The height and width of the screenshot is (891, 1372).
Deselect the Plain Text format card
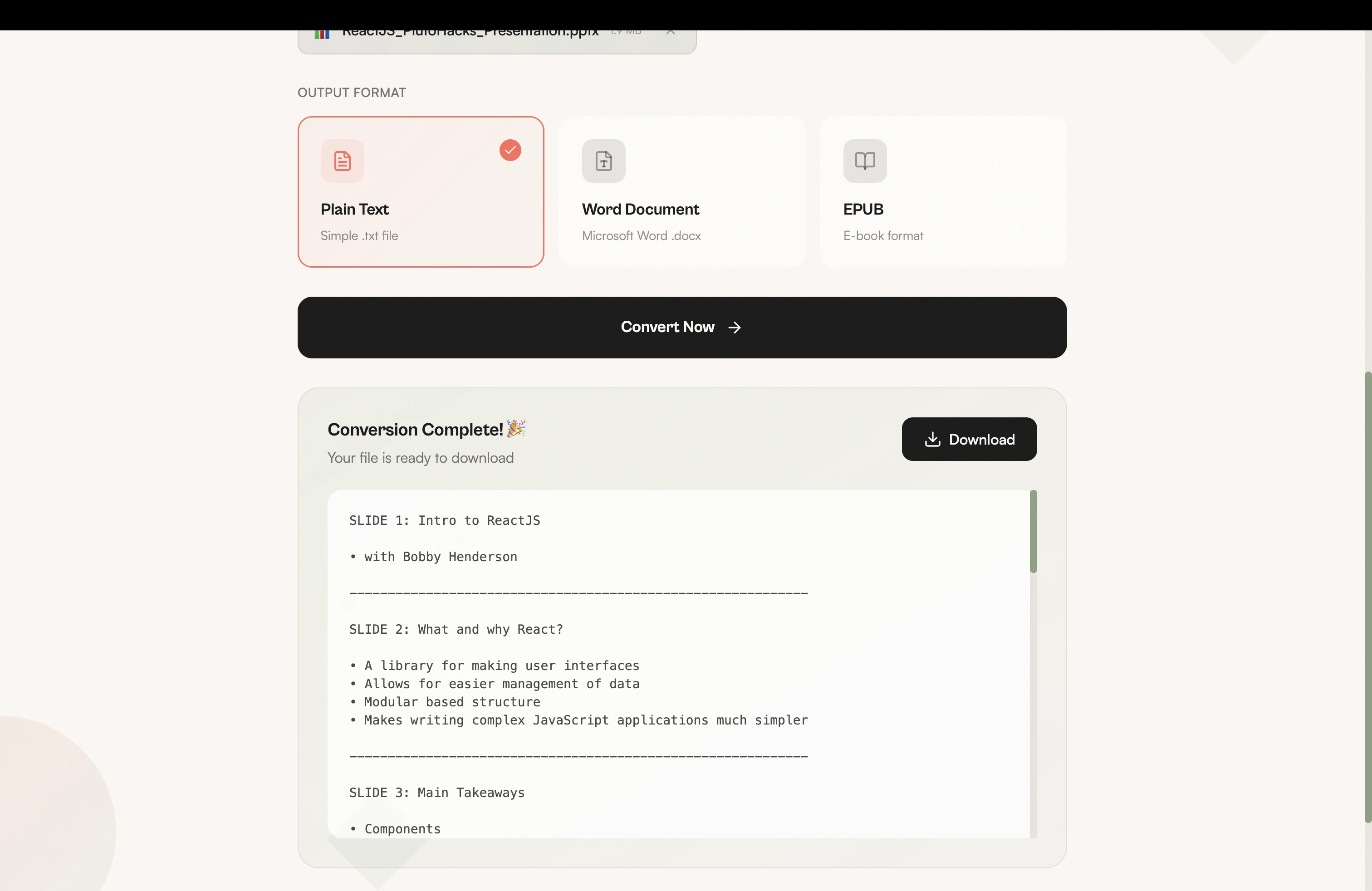pos(420,191)
